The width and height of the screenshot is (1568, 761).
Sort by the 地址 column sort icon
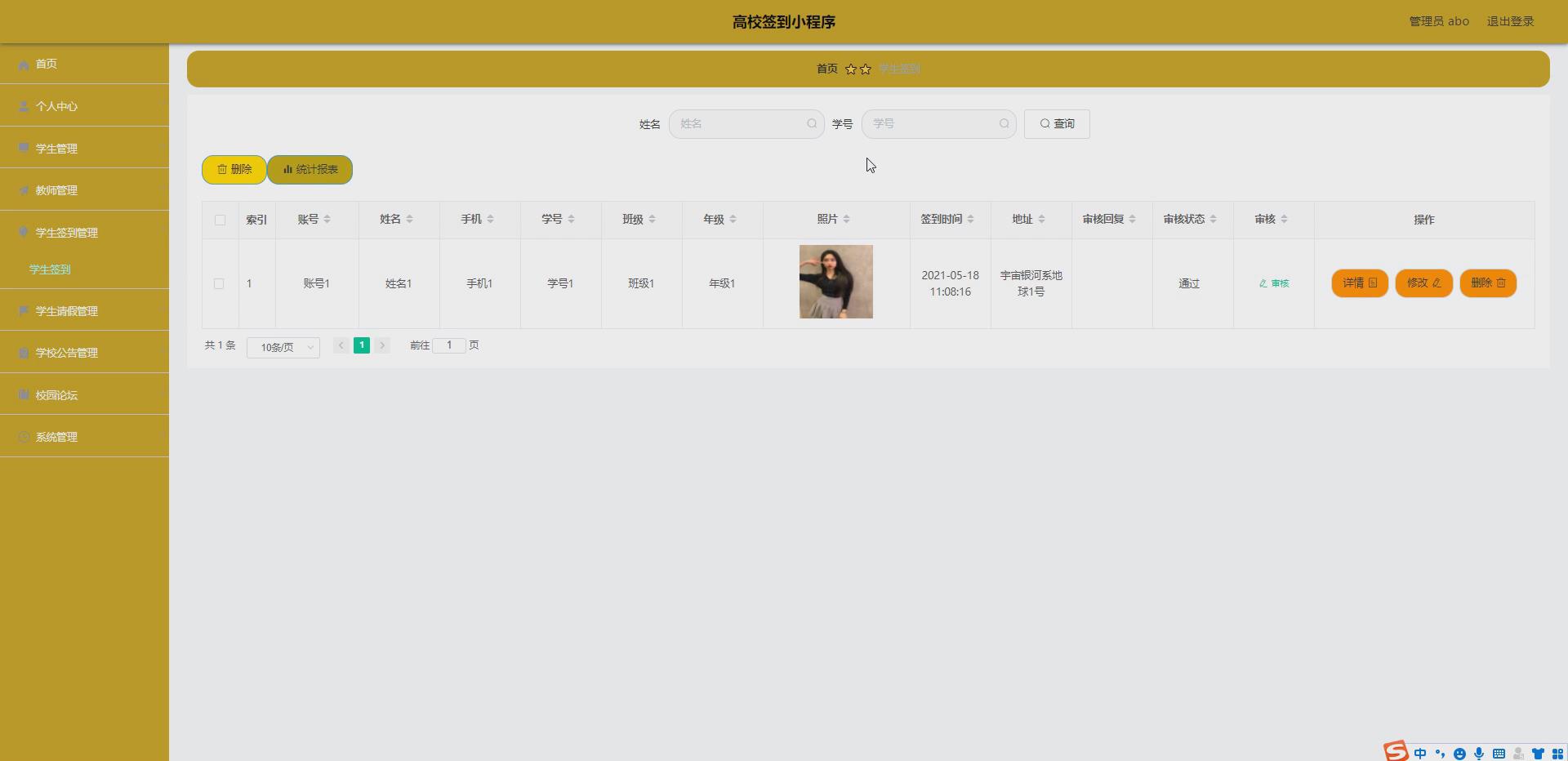click(x=1041, y=219)
